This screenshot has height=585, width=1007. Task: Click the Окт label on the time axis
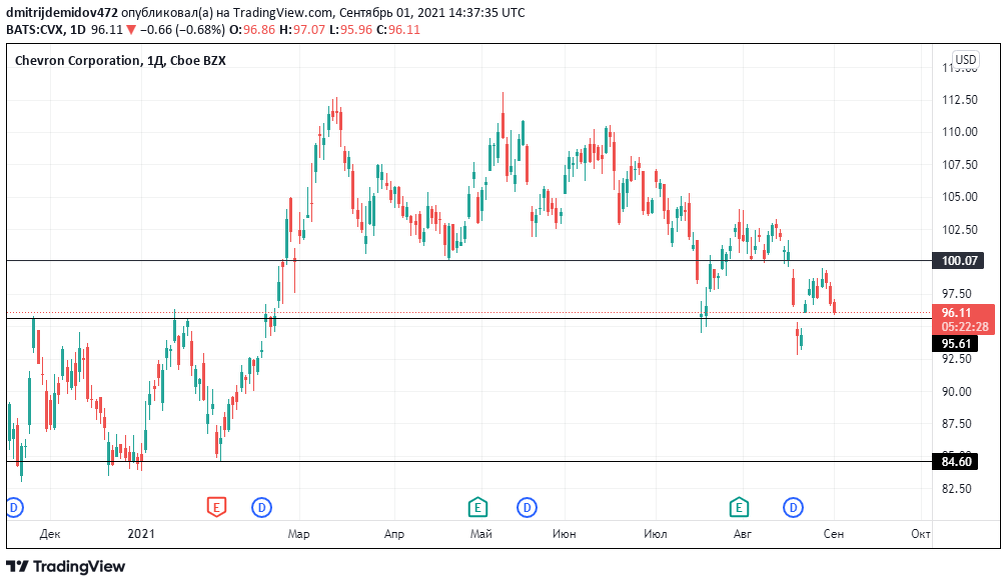(x=920, y=534)
